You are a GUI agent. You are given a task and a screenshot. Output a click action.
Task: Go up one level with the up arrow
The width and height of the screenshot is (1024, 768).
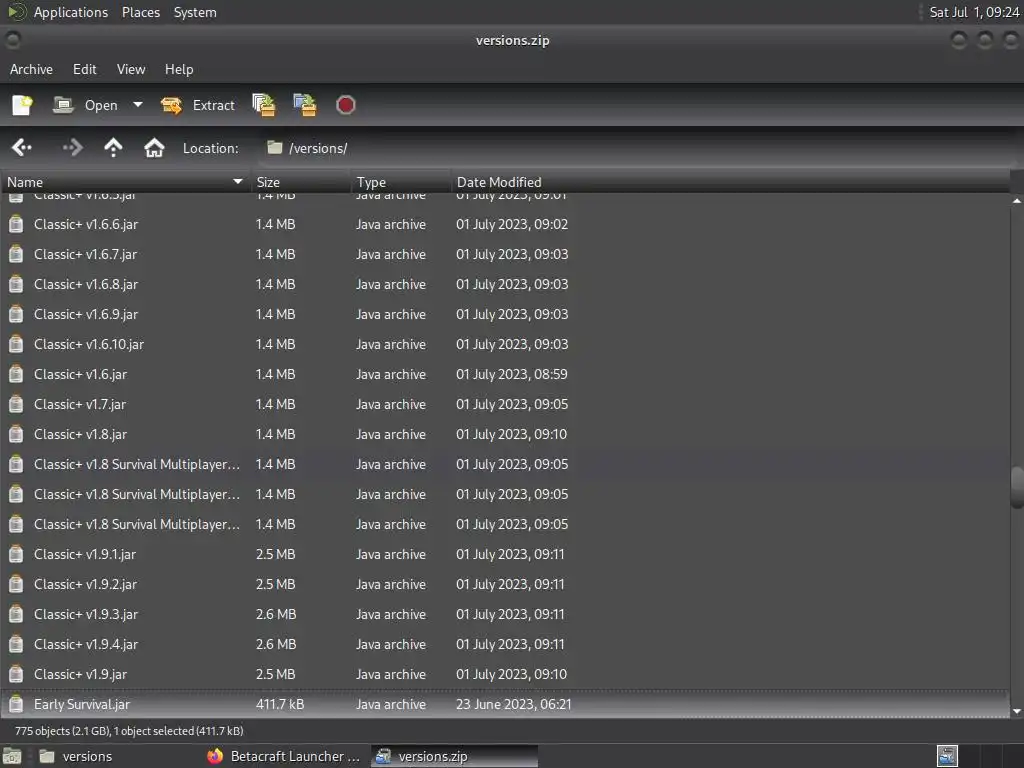point(113,148)
